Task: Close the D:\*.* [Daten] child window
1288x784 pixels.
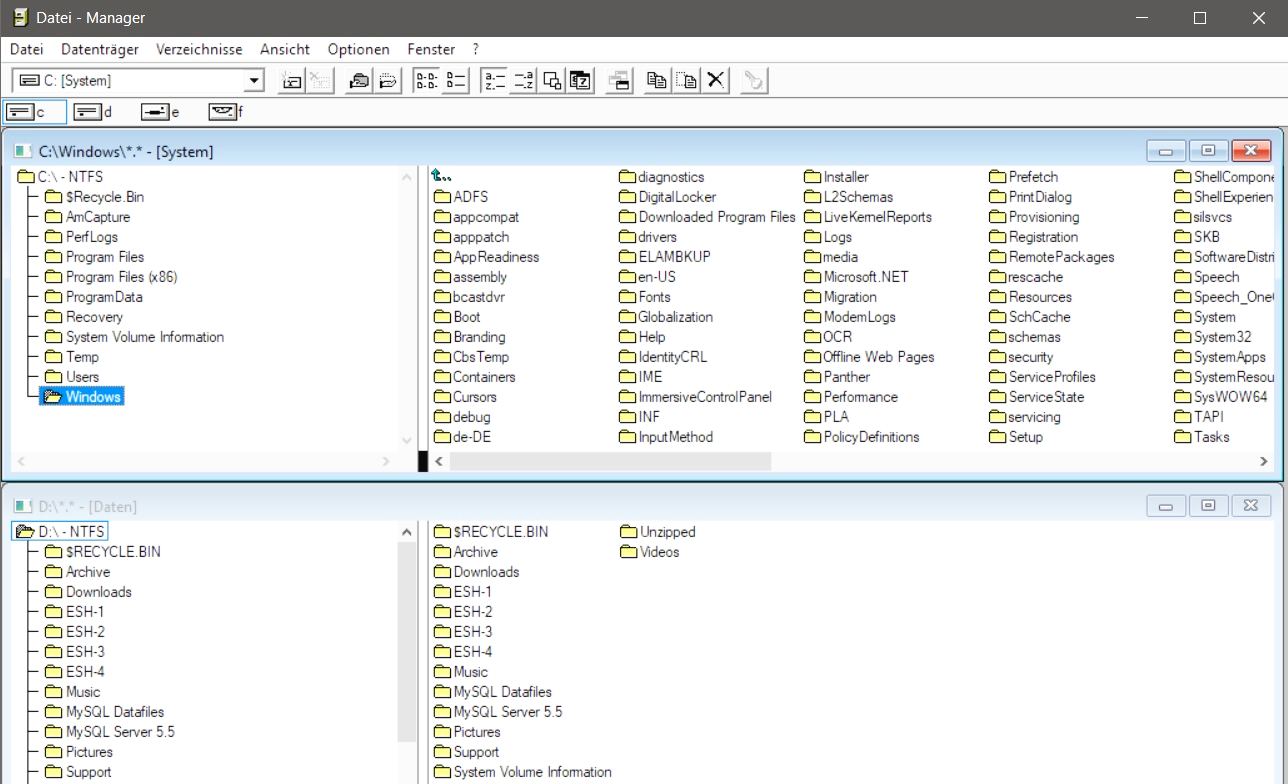Action: [1251, 506]
